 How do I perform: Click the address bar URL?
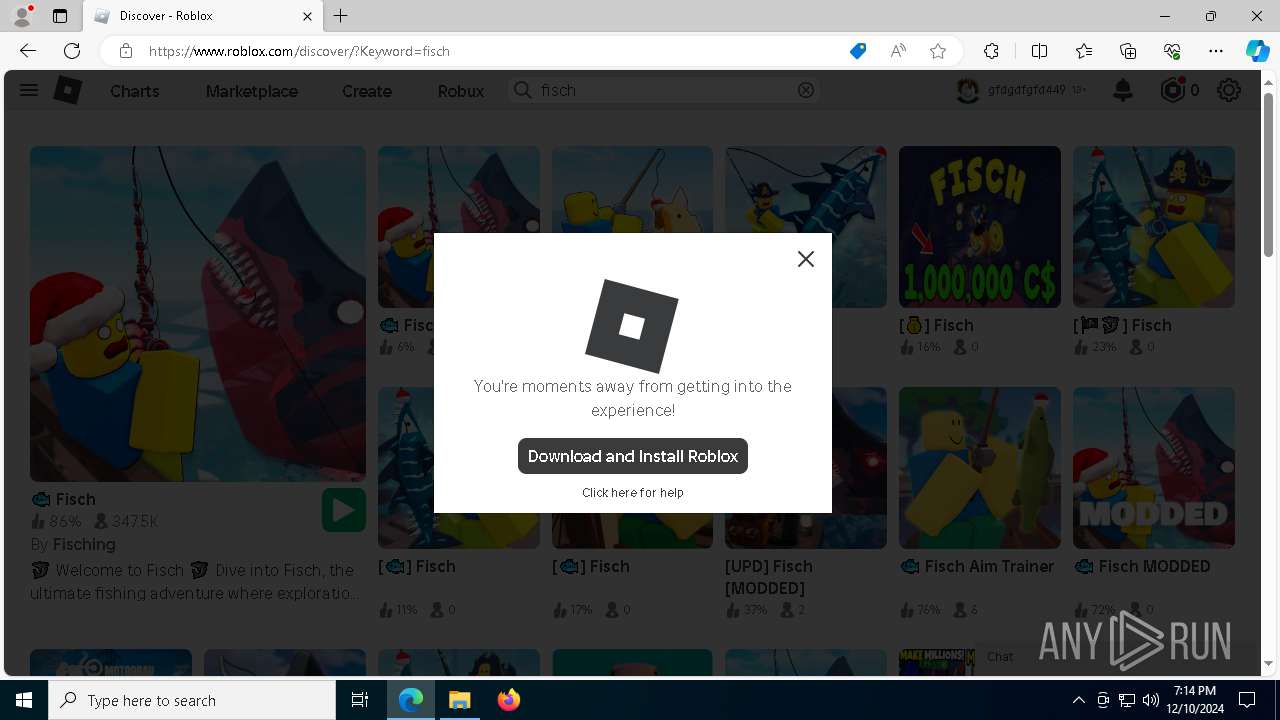click(x=300, y=51)
